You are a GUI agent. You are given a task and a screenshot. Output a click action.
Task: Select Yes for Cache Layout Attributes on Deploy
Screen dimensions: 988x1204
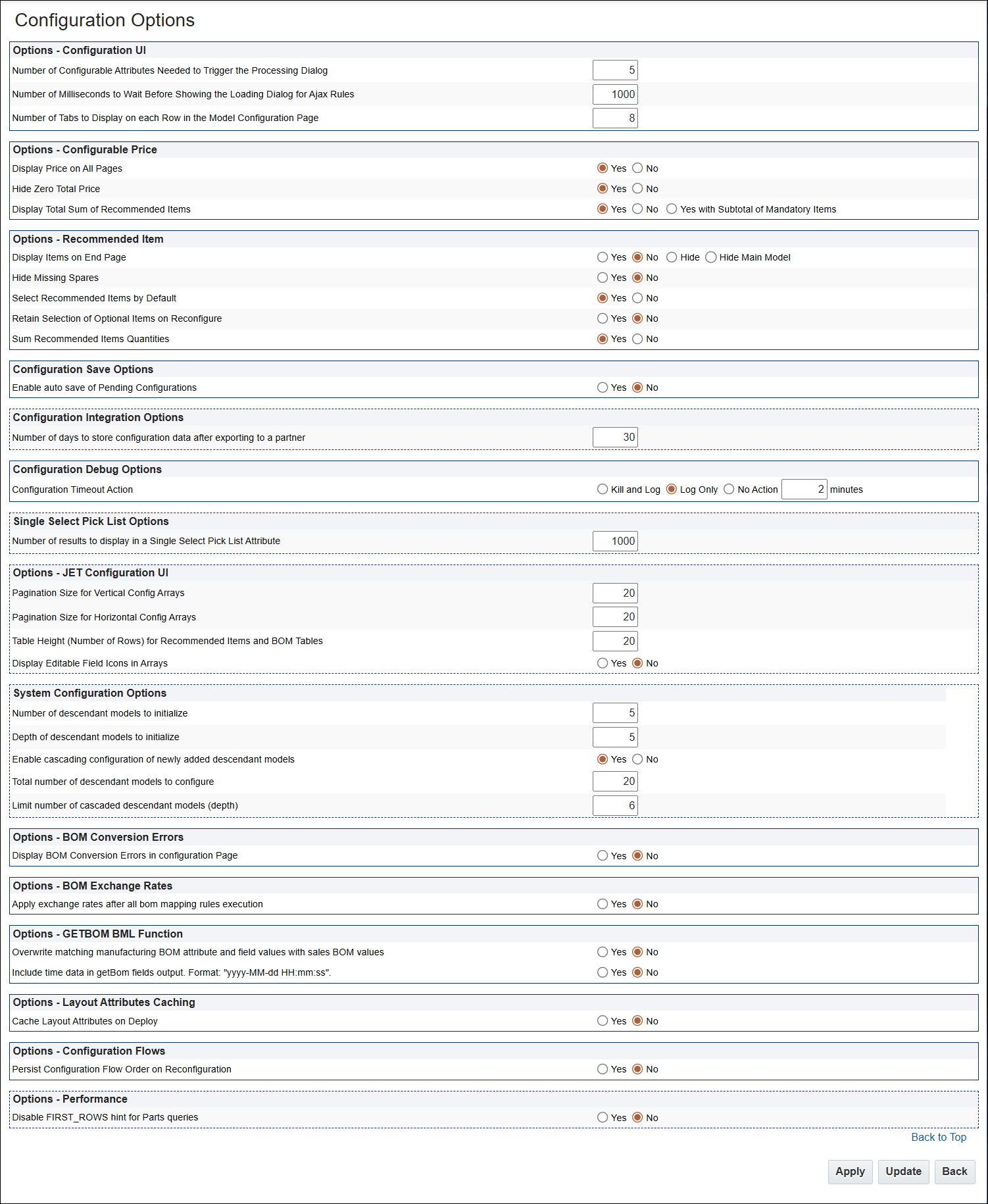pyautogui.click(x=603, y=1021)
